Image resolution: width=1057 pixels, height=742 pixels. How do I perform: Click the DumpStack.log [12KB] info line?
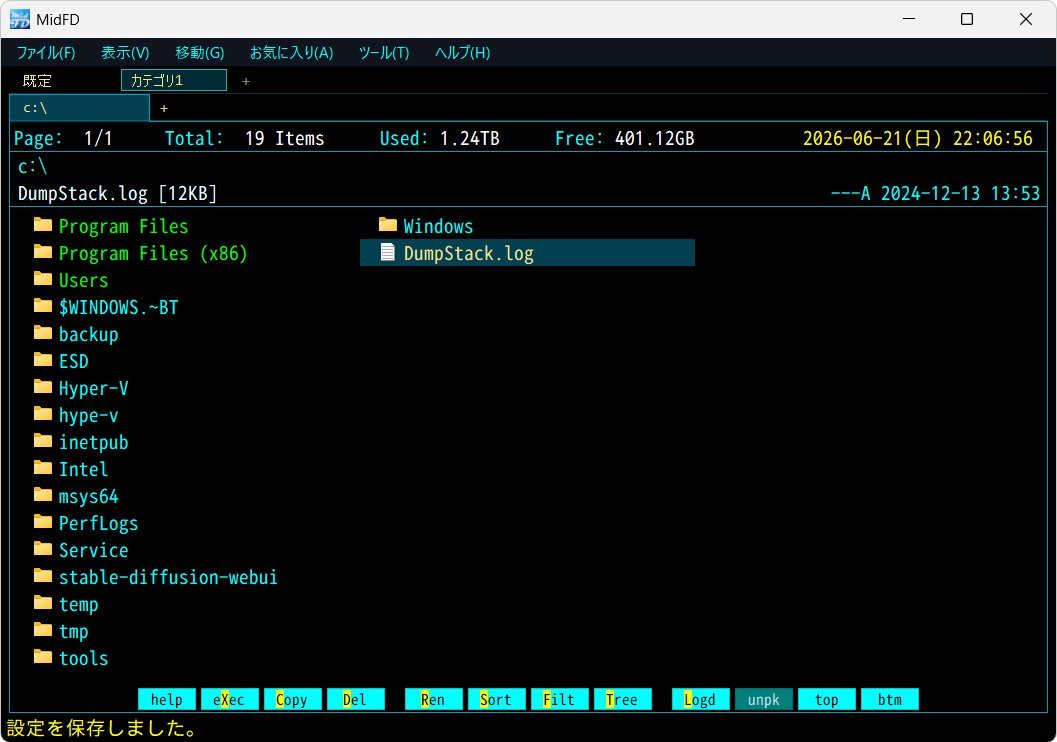click(117, 193)
